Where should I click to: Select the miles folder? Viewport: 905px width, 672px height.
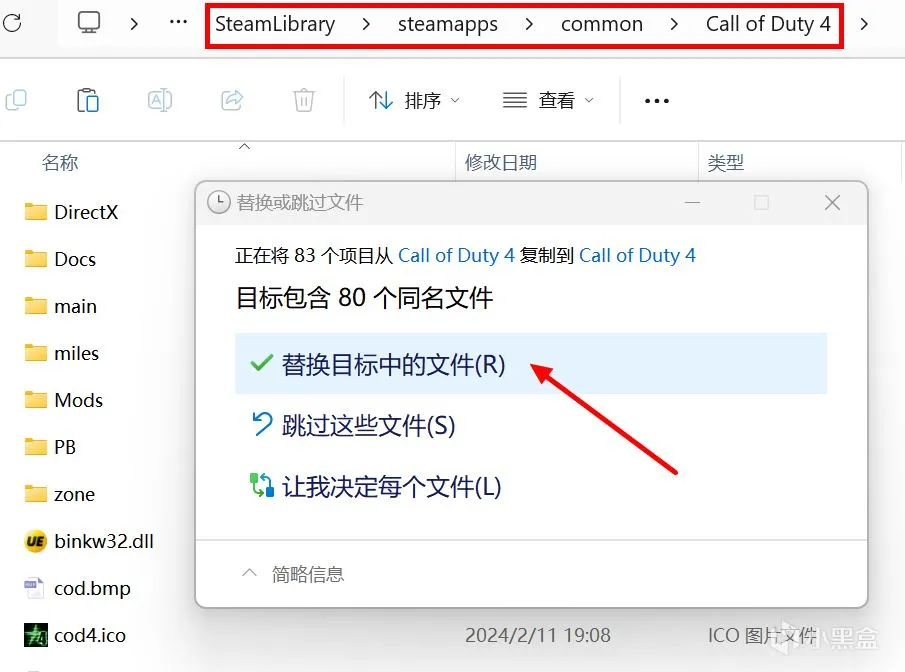pos(77,353)
